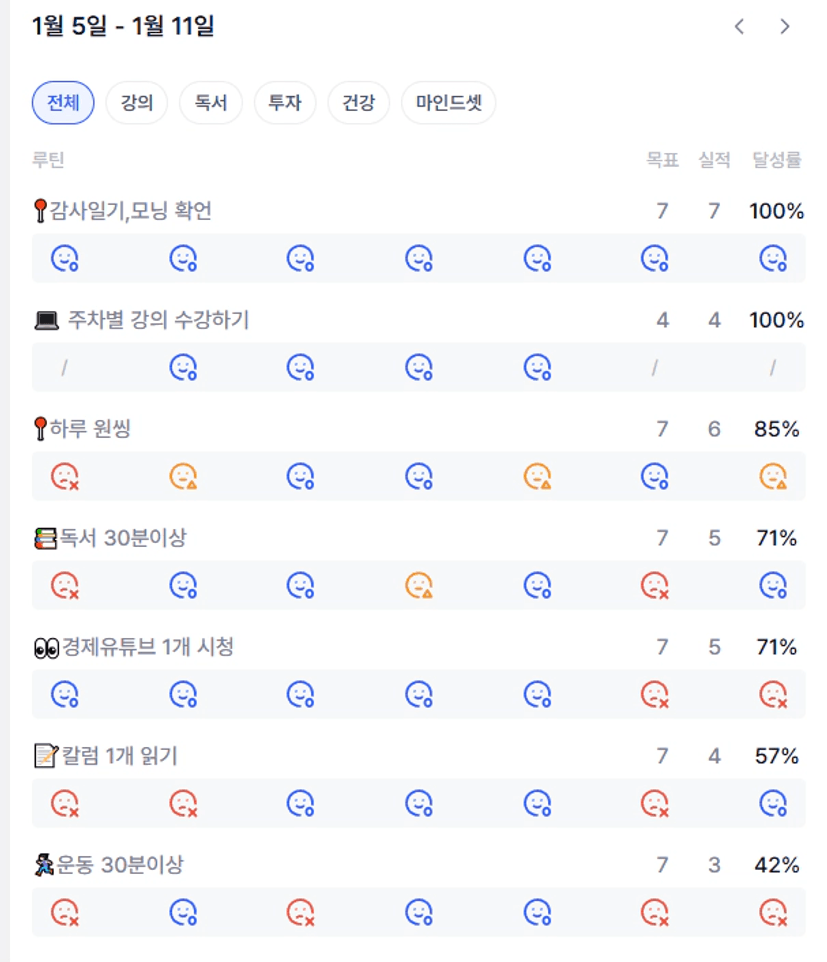Viewport: 827px width, 962px height.
Task: Toggle last day's red face in 운동 30분이상
Action: coord(773,912)
